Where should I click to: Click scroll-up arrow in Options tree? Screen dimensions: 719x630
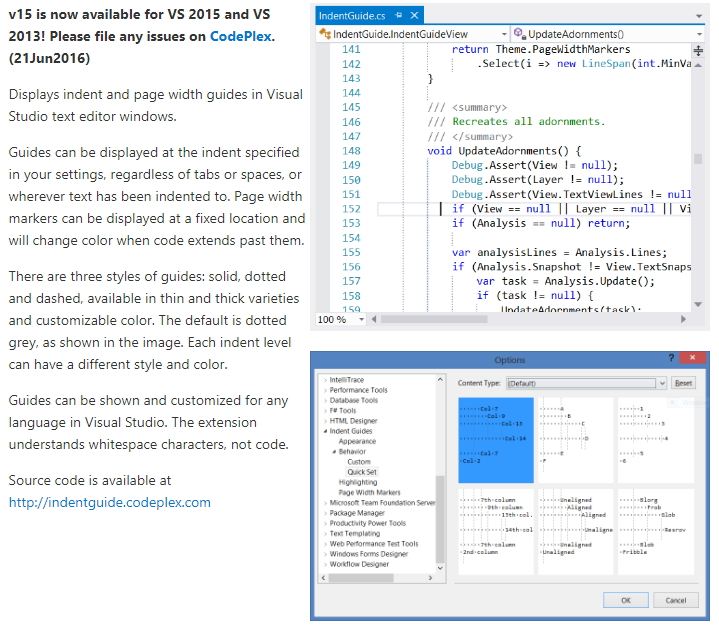pos(440,381)
